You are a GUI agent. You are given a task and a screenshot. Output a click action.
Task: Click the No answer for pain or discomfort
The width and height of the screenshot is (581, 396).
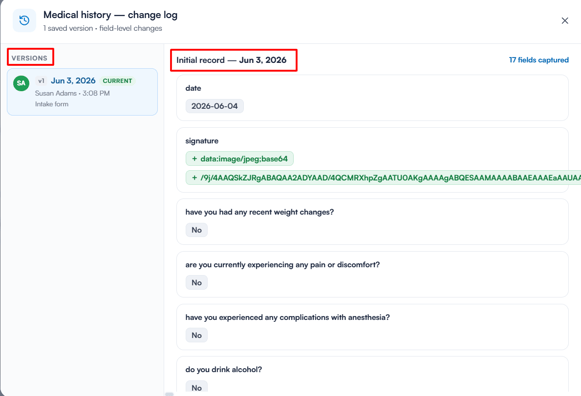point(196,283)
